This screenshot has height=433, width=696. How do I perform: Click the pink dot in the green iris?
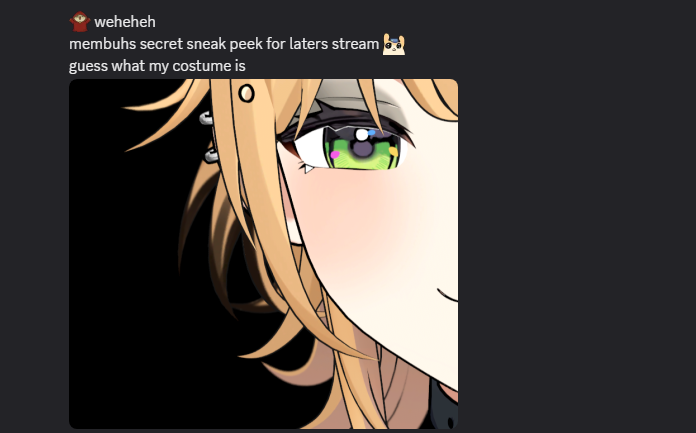pos(335,155)
